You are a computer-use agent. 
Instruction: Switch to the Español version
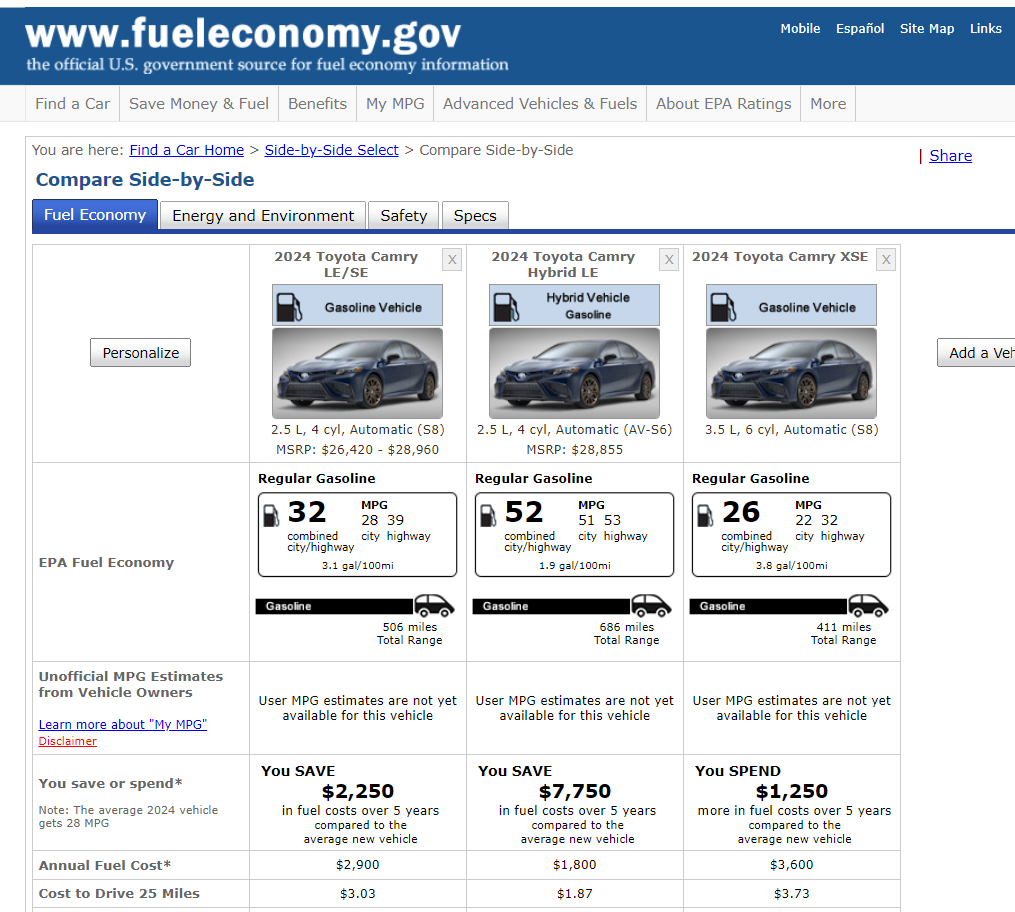point(860,28)
